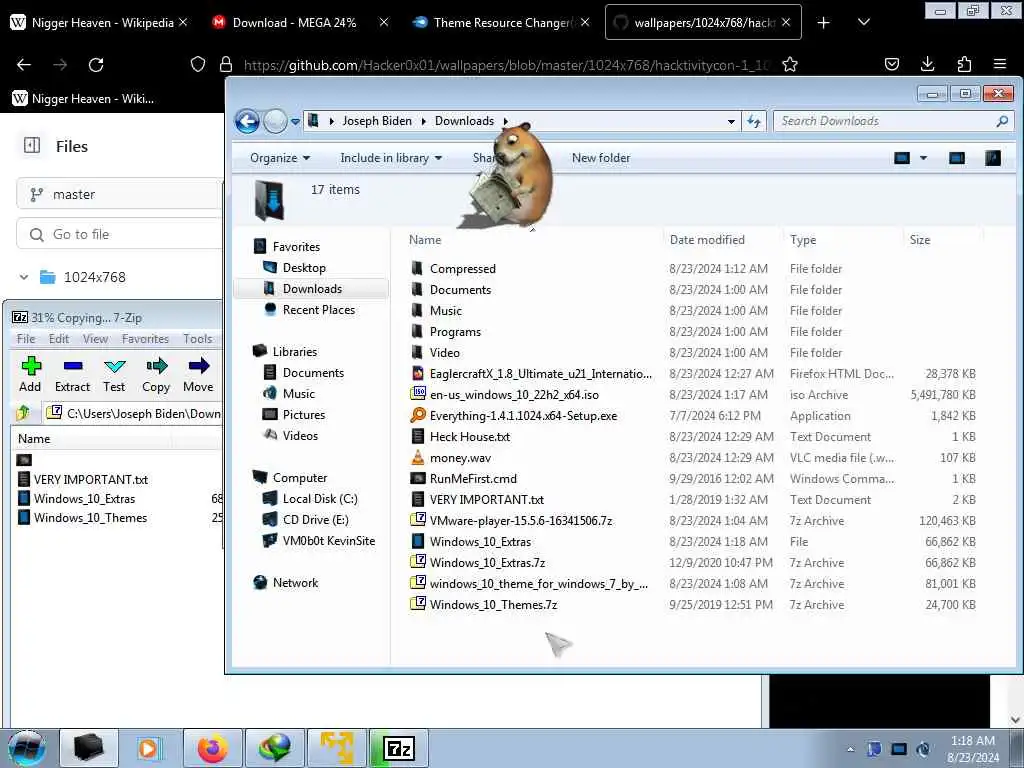Click List all tabs chevron

[x=863, y=22]
